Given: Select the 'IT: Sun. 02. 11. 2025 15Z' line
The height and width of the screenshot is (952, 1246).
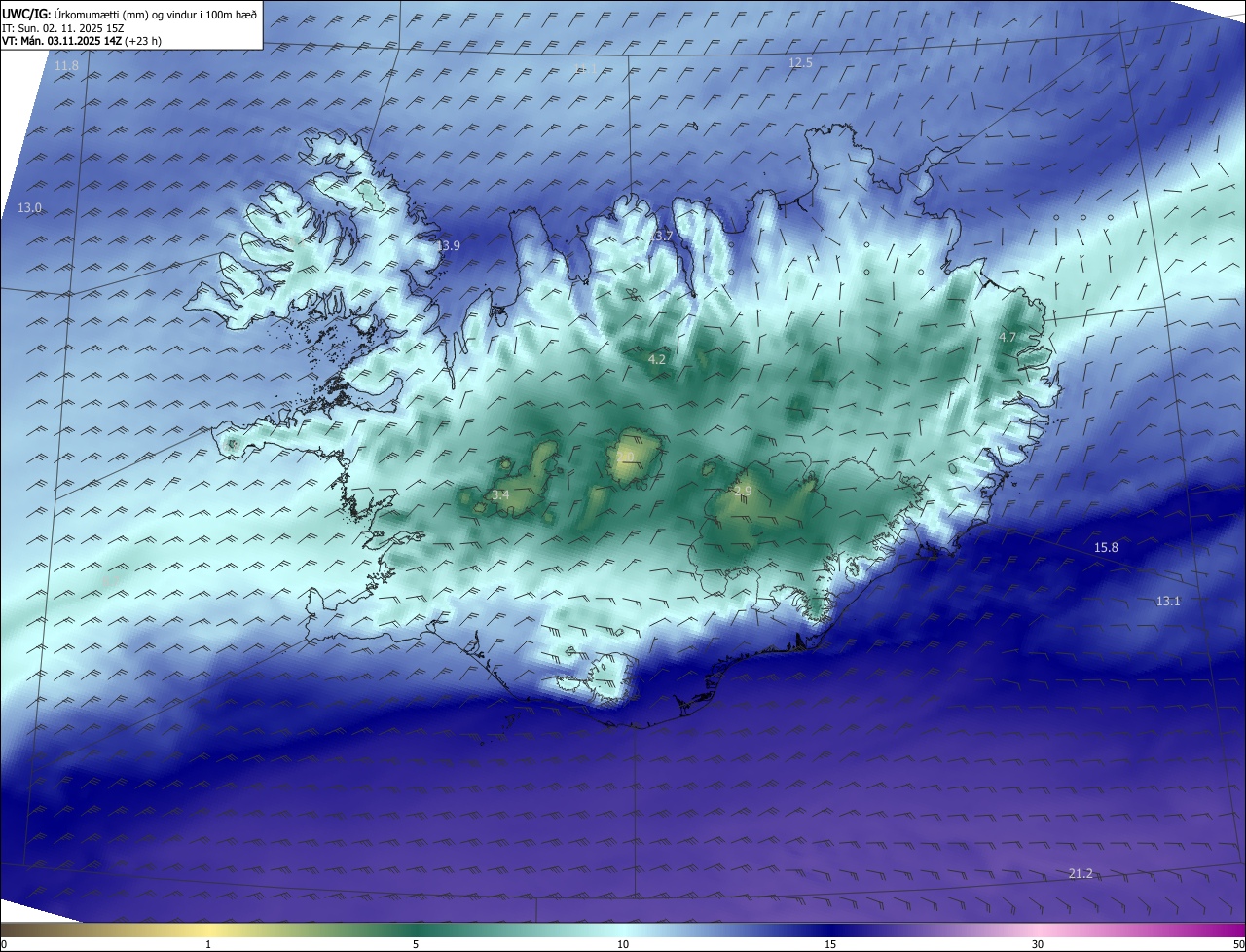Looking at the screenshot, I should 64,28.
